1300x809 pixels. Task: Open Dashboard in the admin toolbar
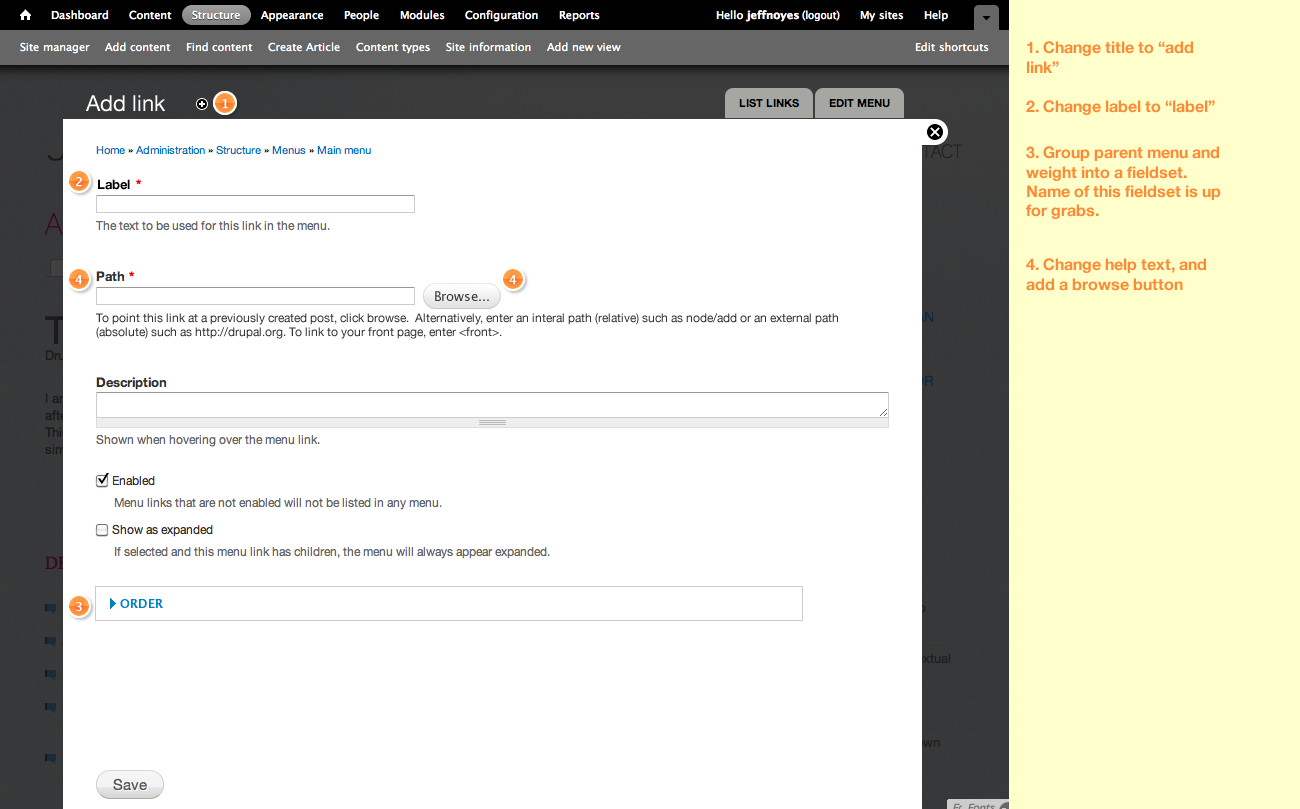(80, 15)
